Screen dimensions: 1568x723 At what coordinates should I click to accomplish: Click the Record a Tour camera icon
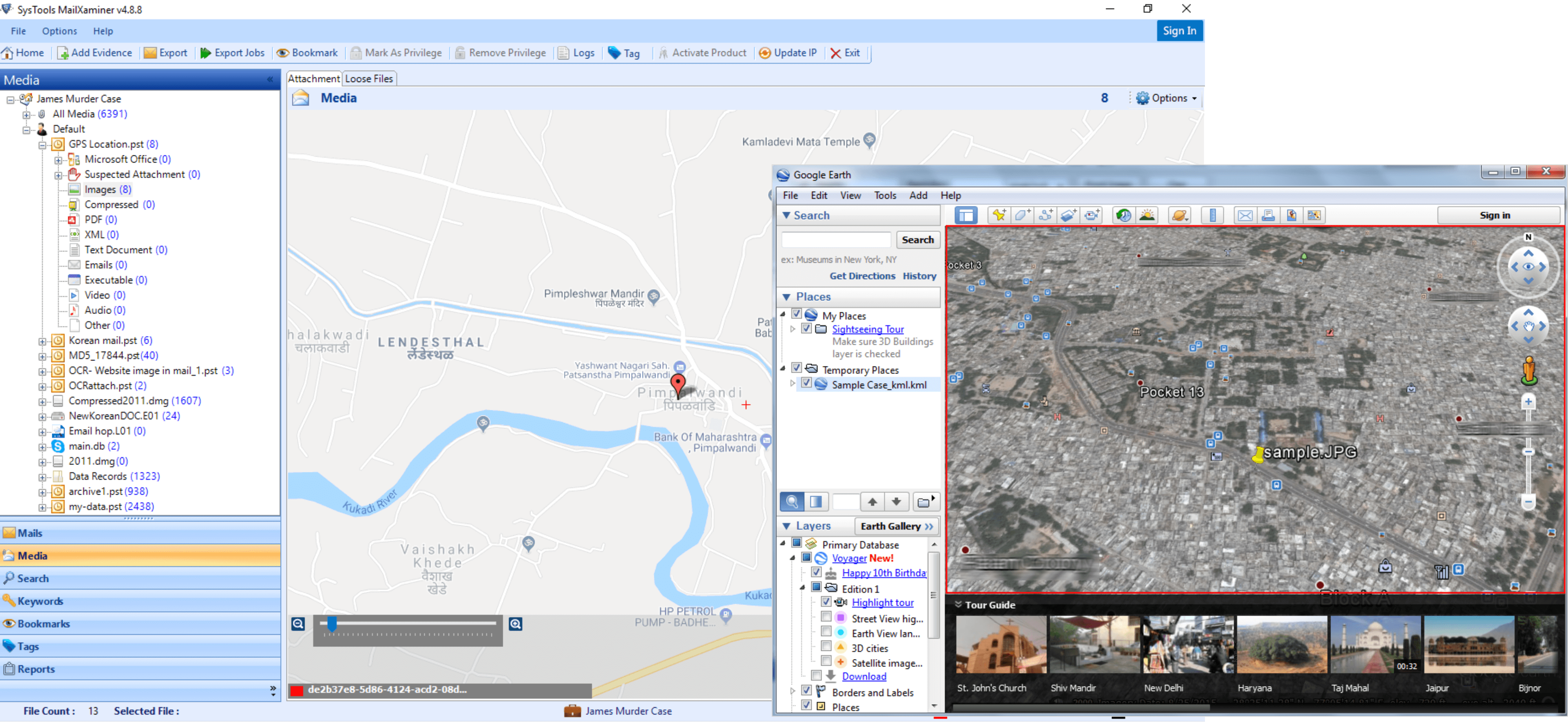1092,215
